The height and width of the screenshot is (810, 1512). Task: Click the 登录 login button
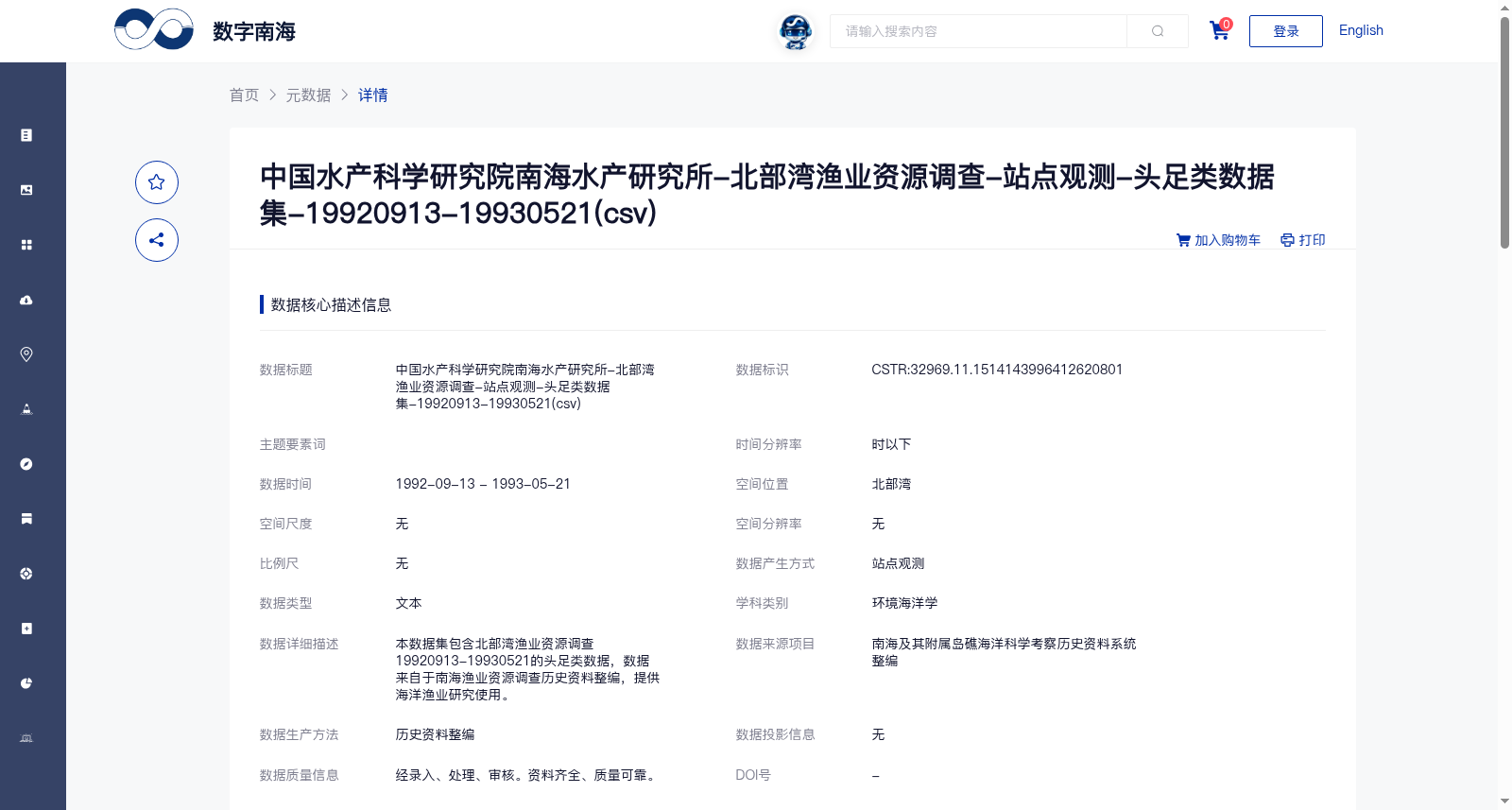coord(1286,31)
